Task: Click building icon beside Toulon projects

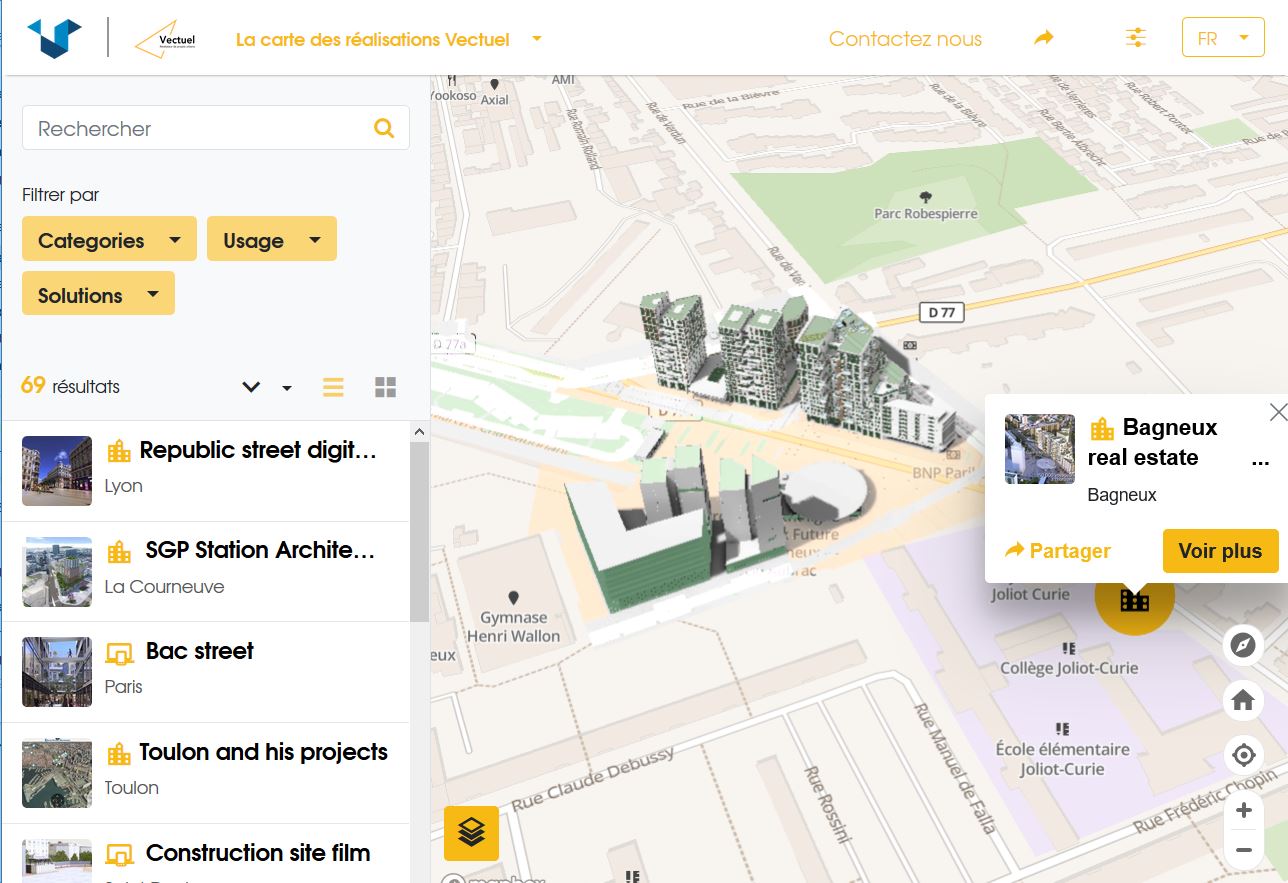Action: tap(119, 753)
